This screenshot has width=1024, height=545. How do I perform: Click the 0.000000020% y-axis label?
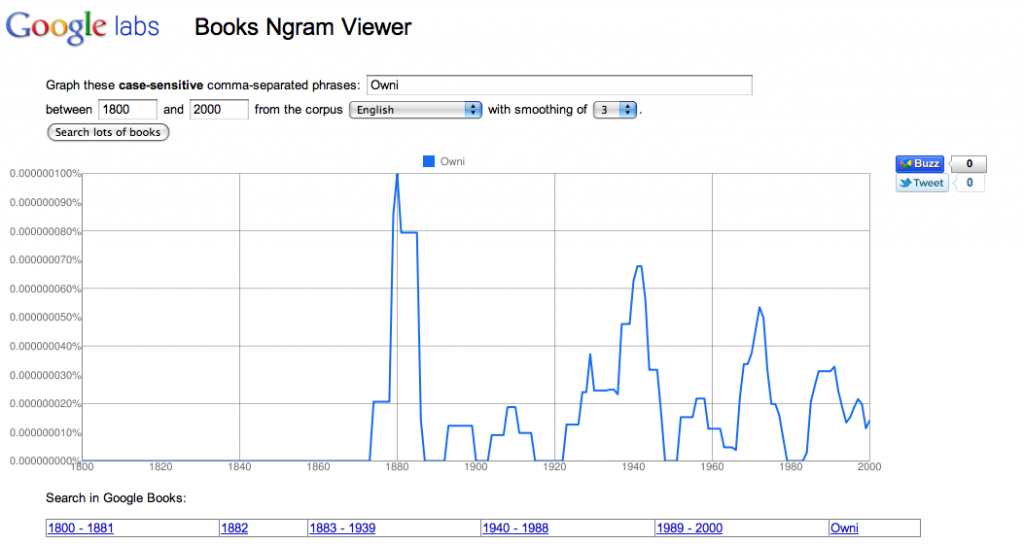(45, 403)
